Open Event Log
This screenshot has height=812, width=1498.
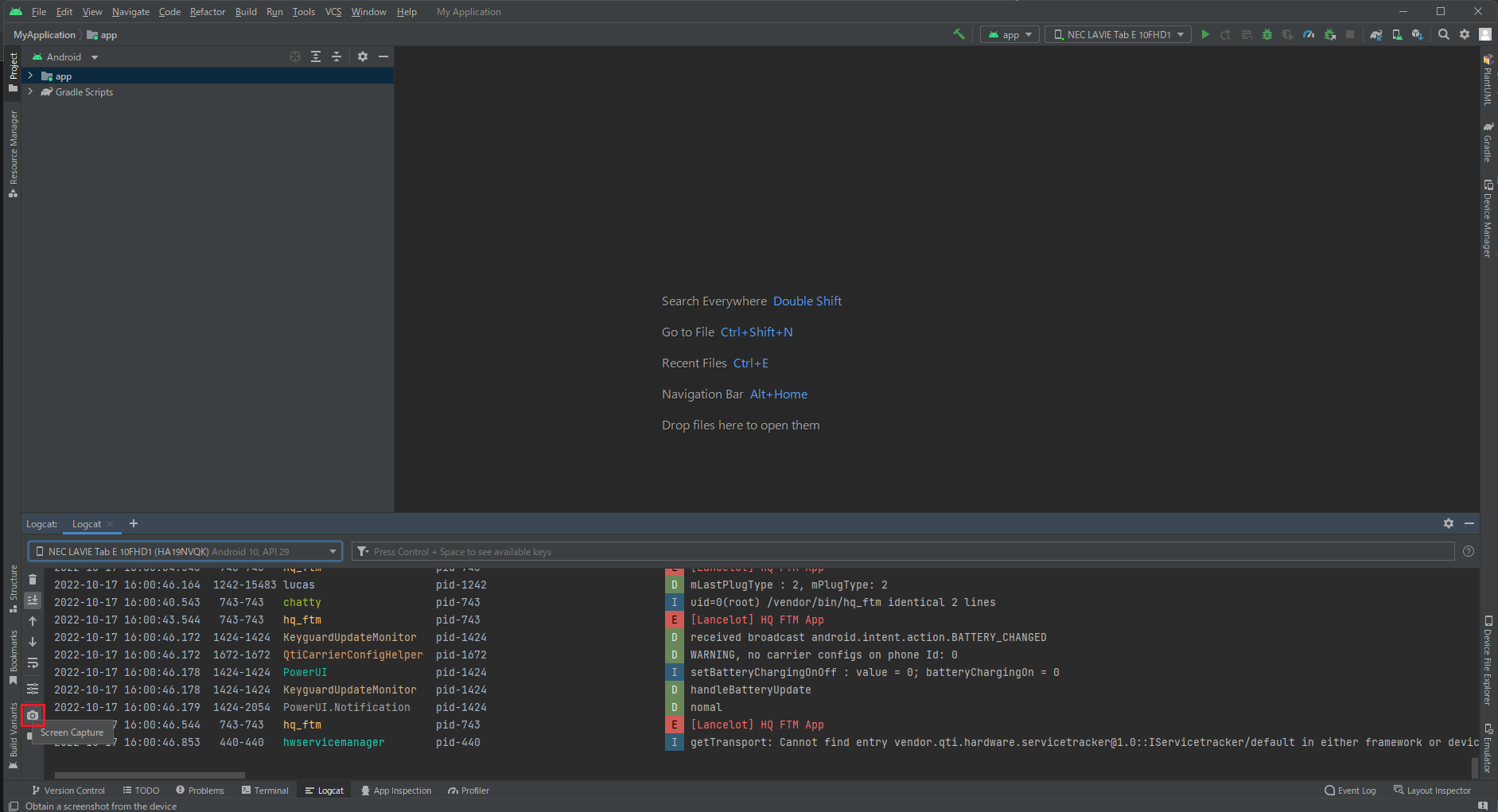click(x=1350, y=790)
